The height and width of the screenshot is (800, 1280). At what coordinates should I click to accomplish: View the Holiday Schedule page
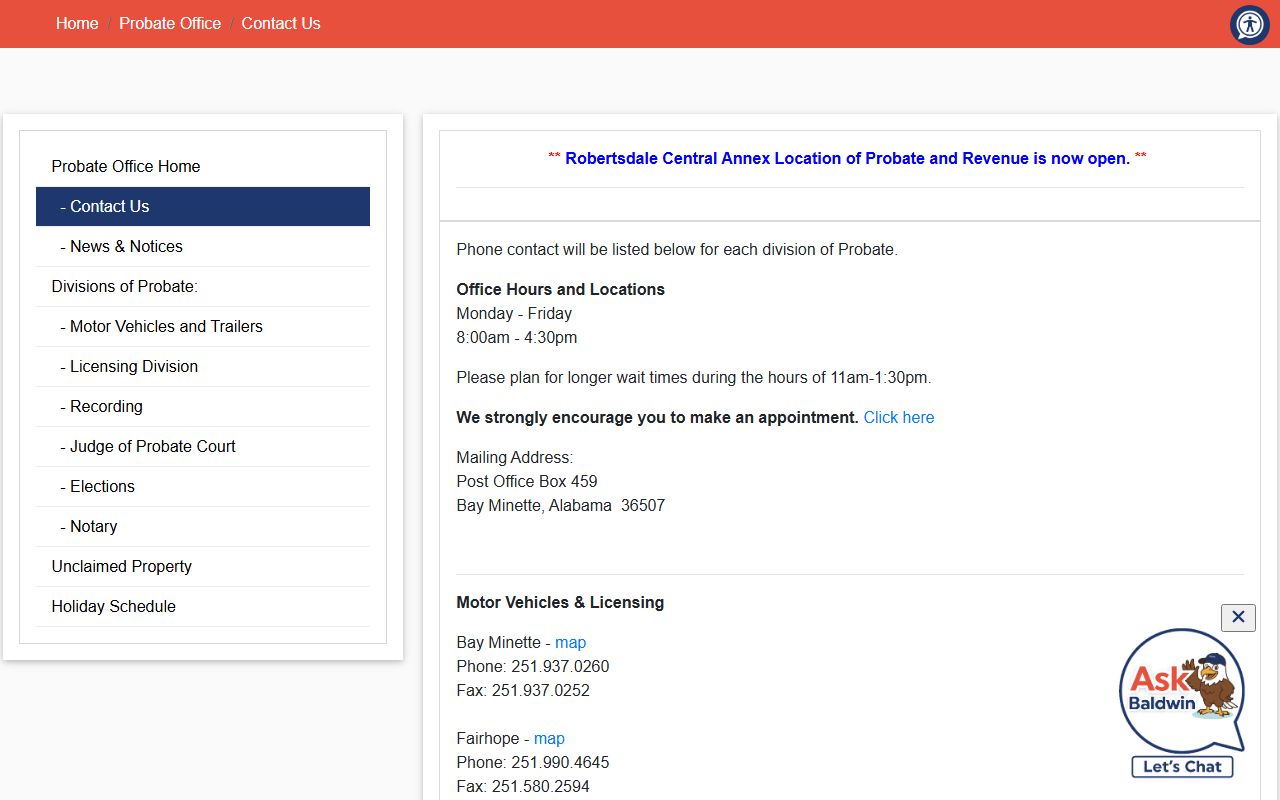tap(203, 606)
